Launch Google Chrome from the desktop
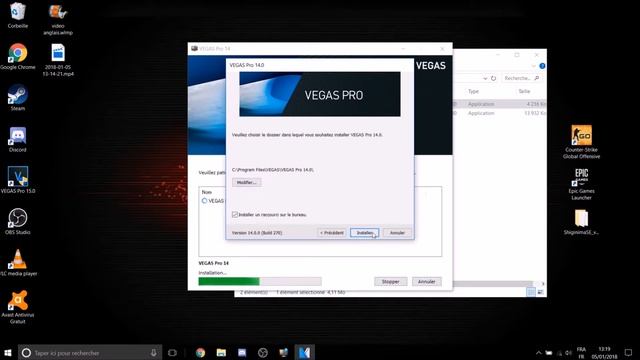640x360 pixels. [x=18, y=56]
